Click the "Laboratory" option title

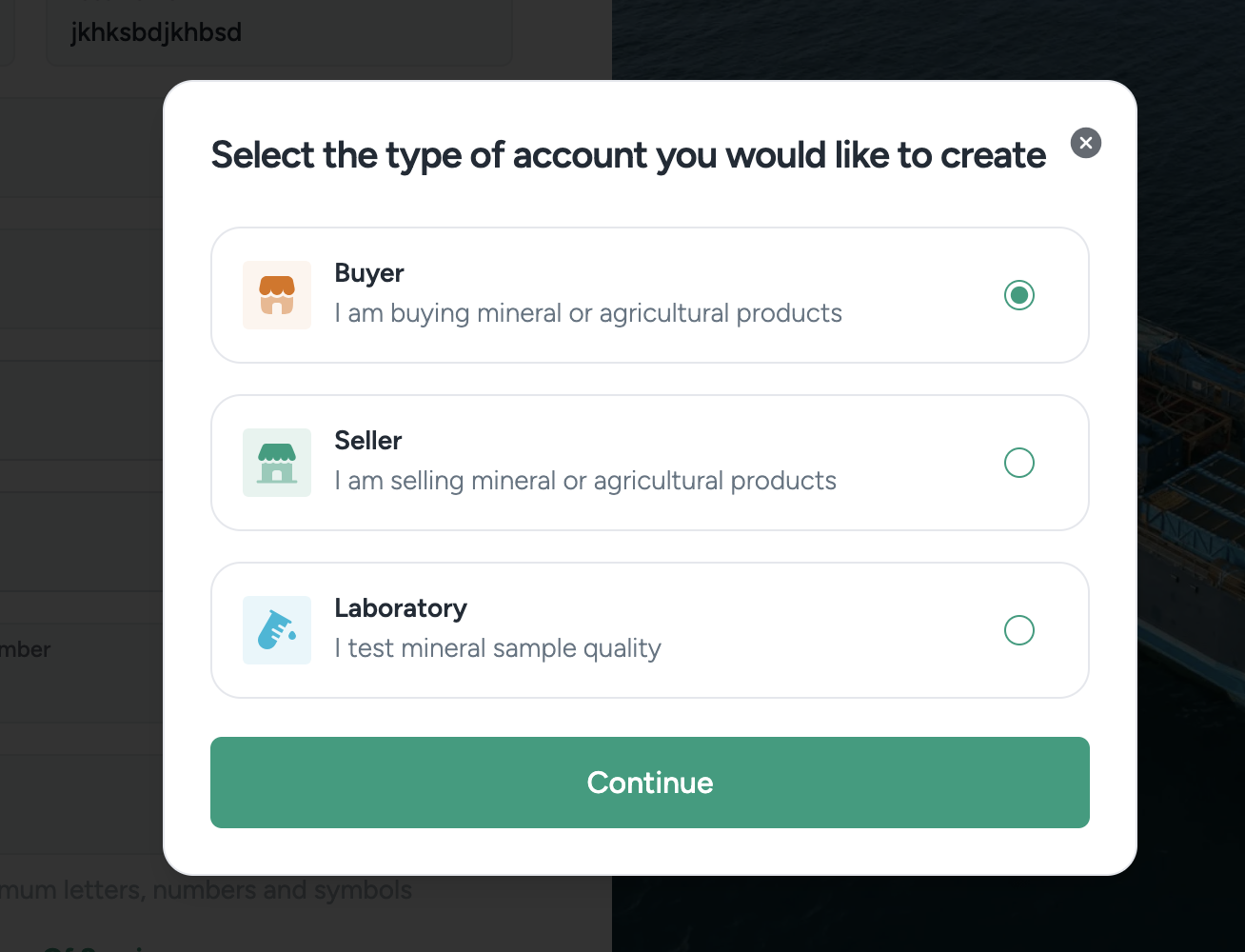pos(401,608)
